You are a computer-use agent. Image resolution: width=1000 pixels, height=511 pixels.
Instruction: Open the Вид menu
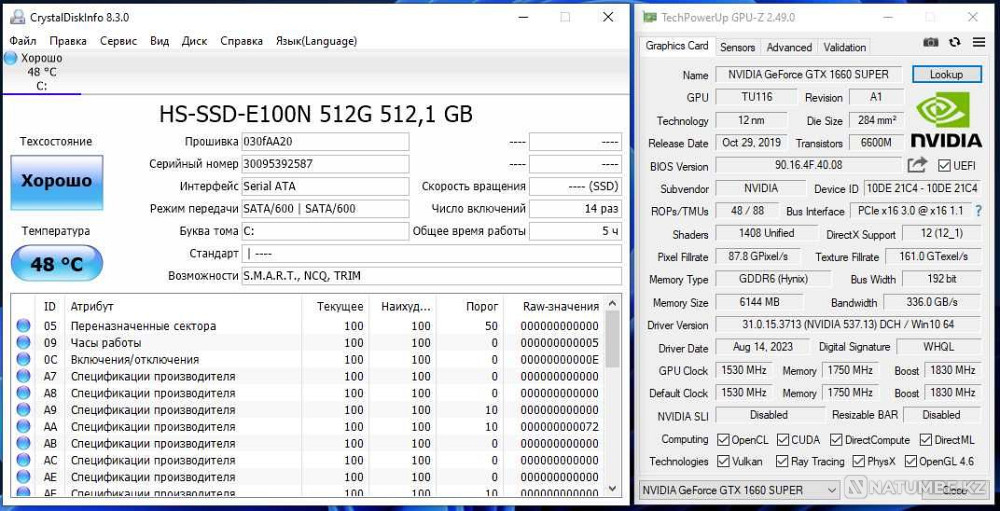tap(159, 41)
